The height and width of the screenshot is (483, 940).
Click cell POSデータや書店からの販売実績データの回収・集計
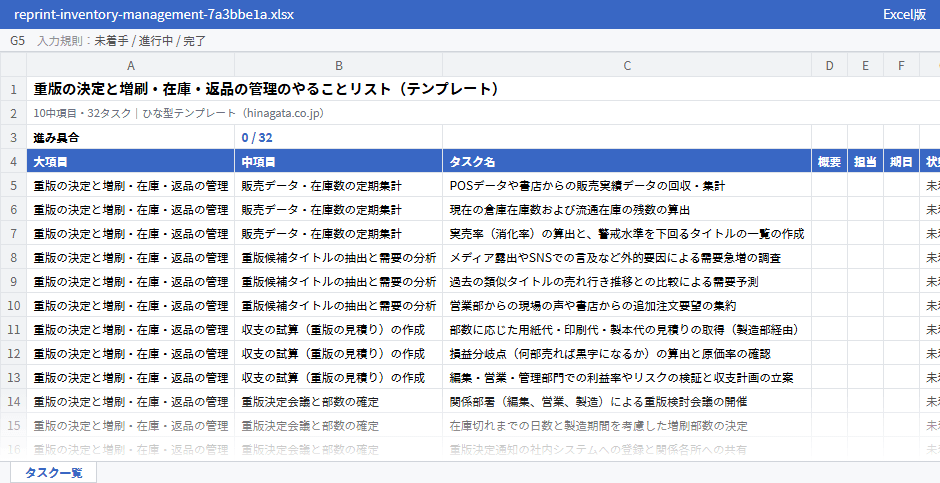point(627,185)
